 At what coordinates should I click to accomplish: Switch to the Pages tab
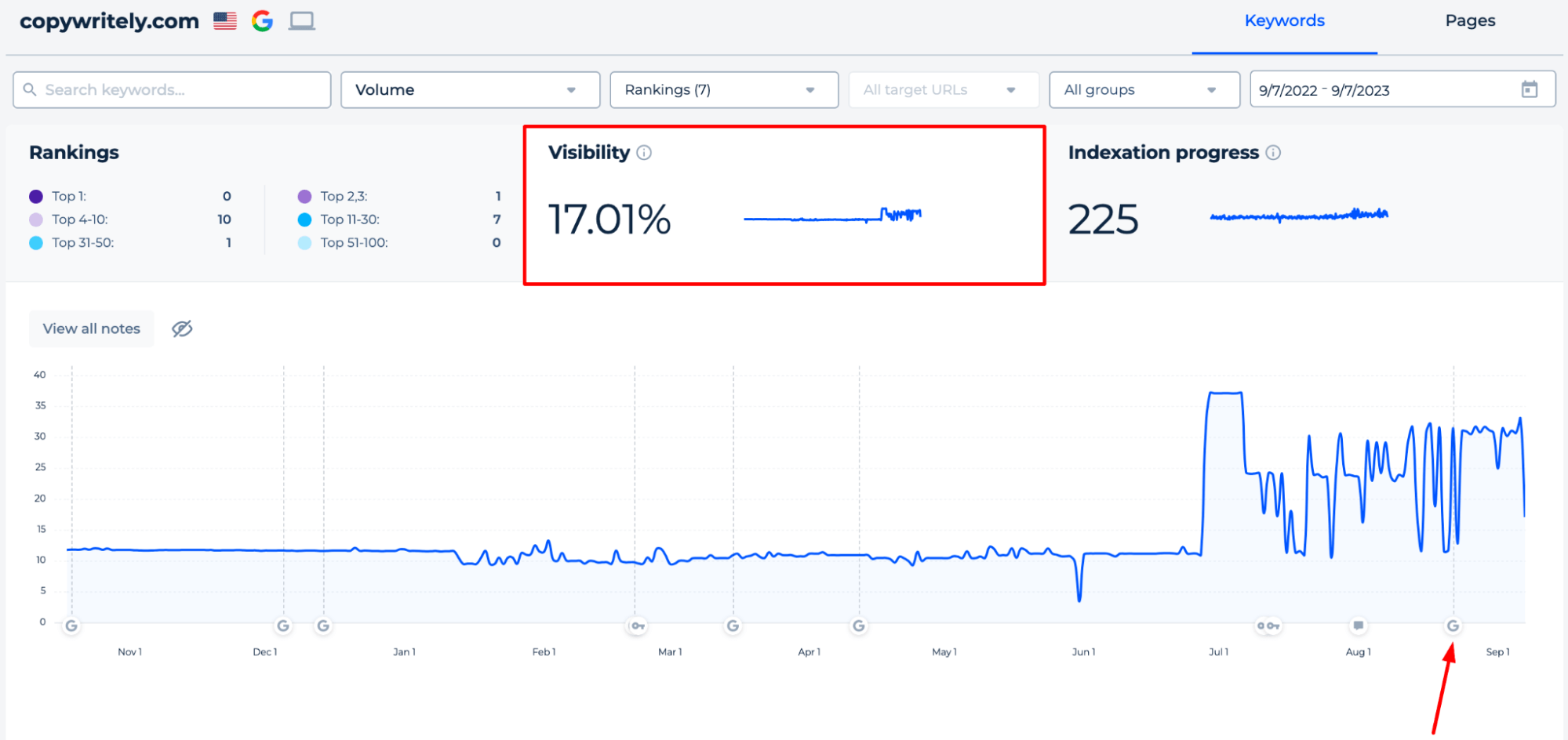click(1470, 21)
